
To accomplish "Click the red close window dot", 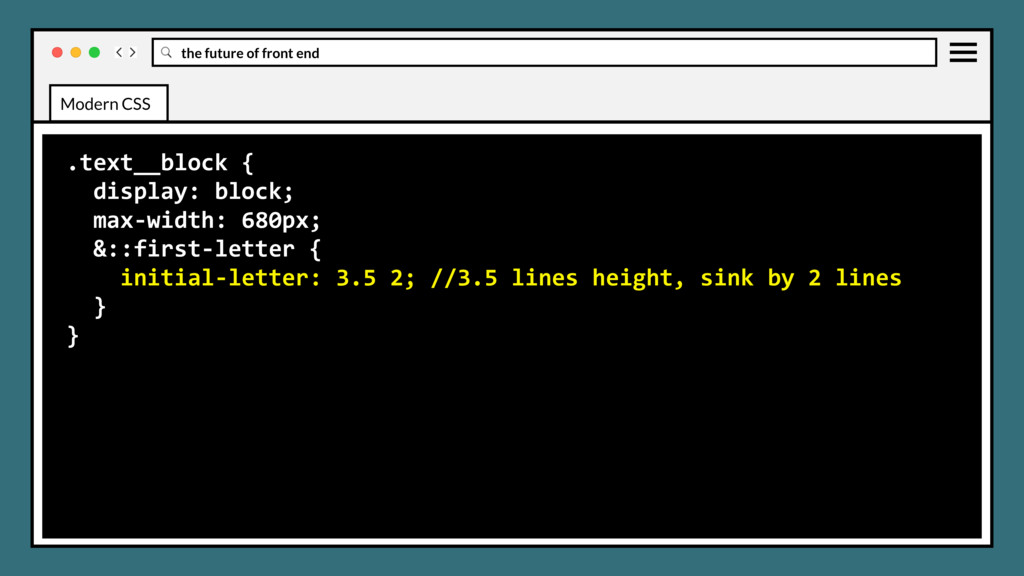I will click(x=57, y=52).
